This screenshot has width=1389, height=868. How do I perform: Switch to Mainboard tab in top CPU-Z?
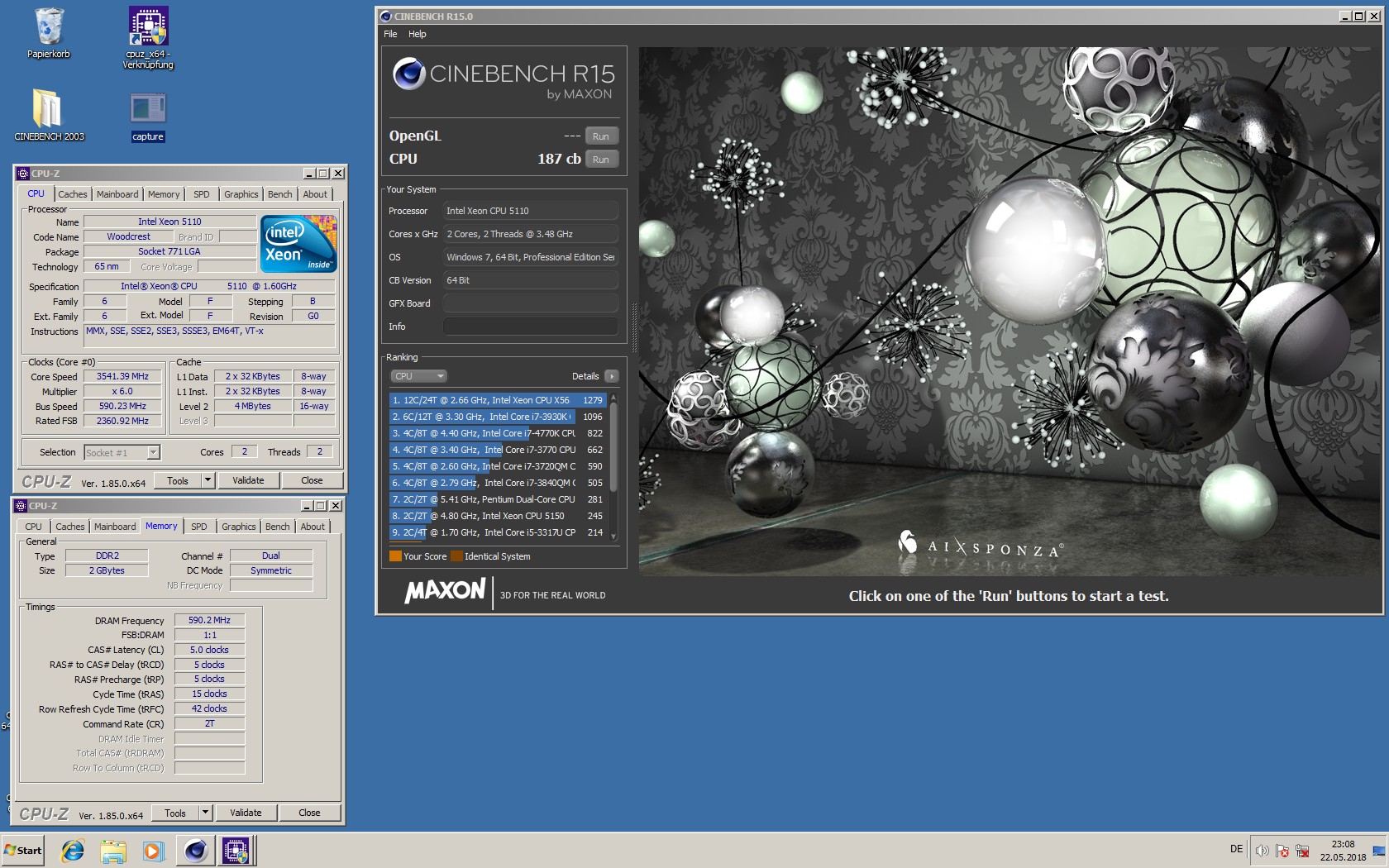[x=117, y=194]
